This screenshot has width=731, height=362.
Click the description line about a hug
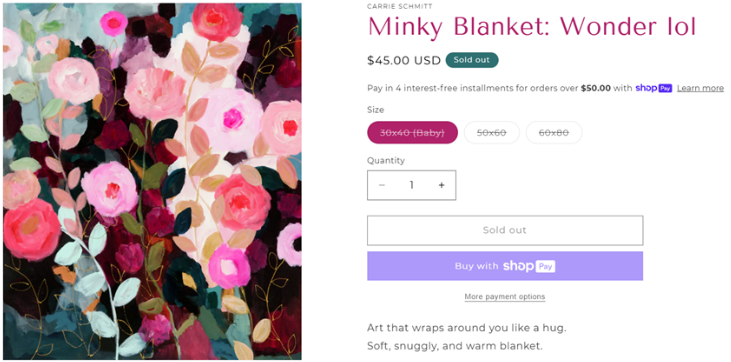pos(466,328)
